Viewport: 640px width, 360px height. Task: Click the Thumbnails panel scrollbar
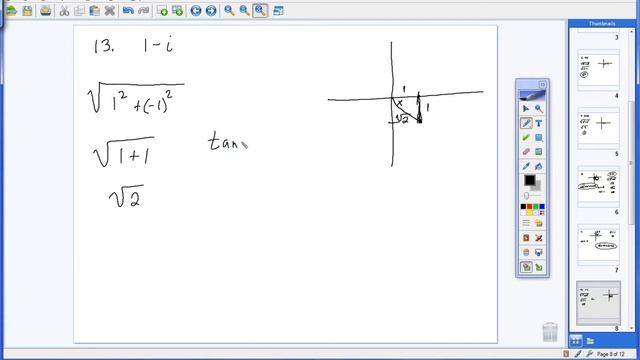click(631, 163)
